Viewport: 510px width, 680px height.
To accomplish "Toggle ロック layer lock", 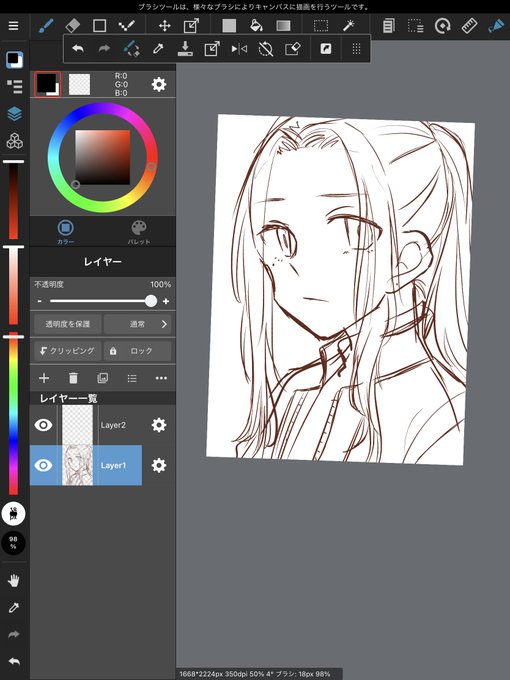I will tap(137, 350).
